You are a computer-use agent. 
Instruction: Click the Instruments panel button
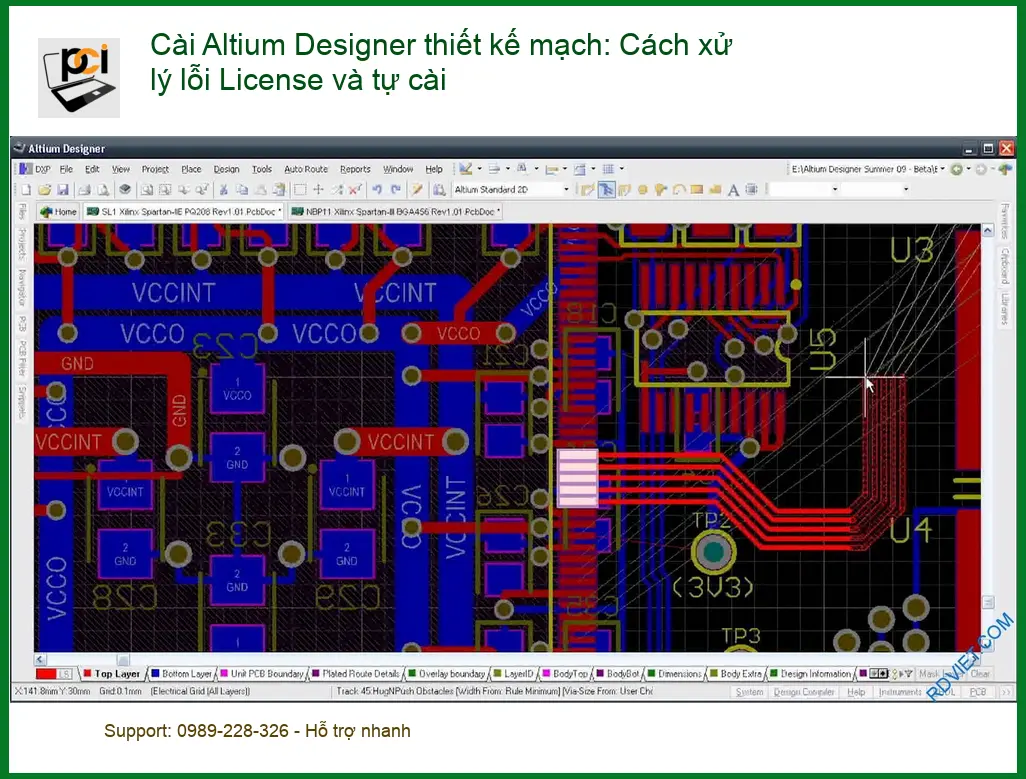(x=900, y=692)
